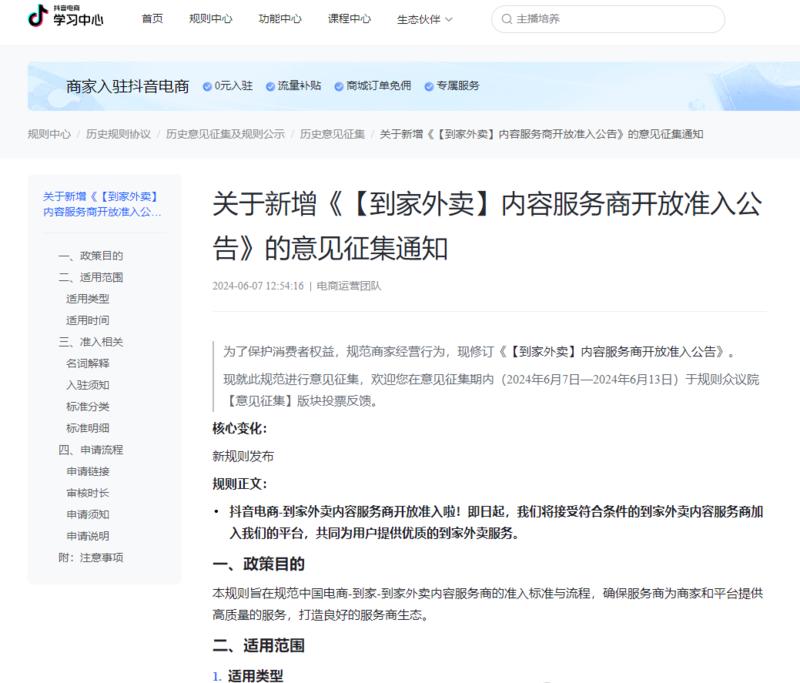The image size is (800, 683).
Task: Click the 电商运营团队 author text
Action: coord(349,286)
